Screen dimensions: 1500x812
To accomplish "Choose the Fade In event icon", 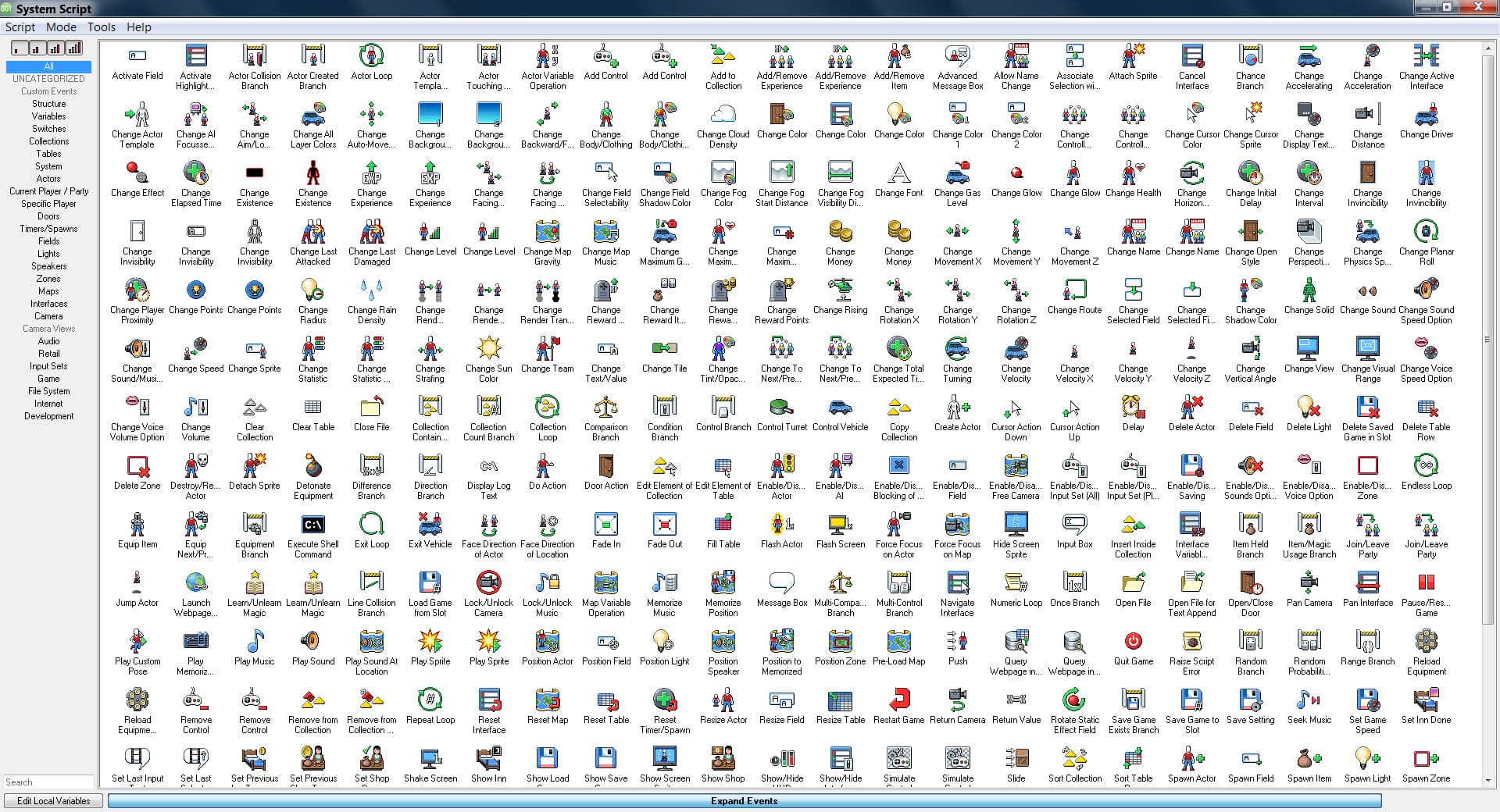I will pyautogui.click(x=605, y=525).
